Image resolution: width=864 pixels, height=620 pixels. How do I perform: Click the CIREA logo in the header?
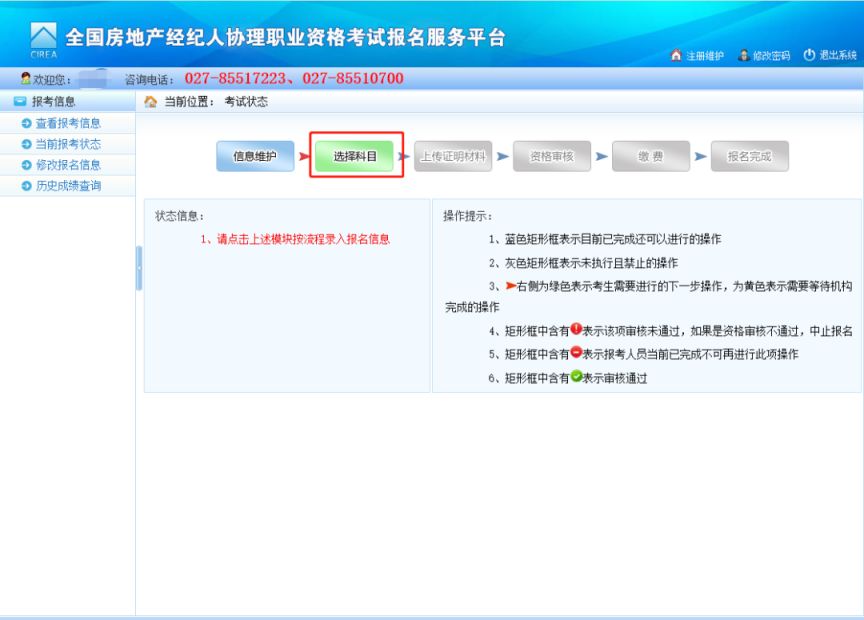[44, 40]
